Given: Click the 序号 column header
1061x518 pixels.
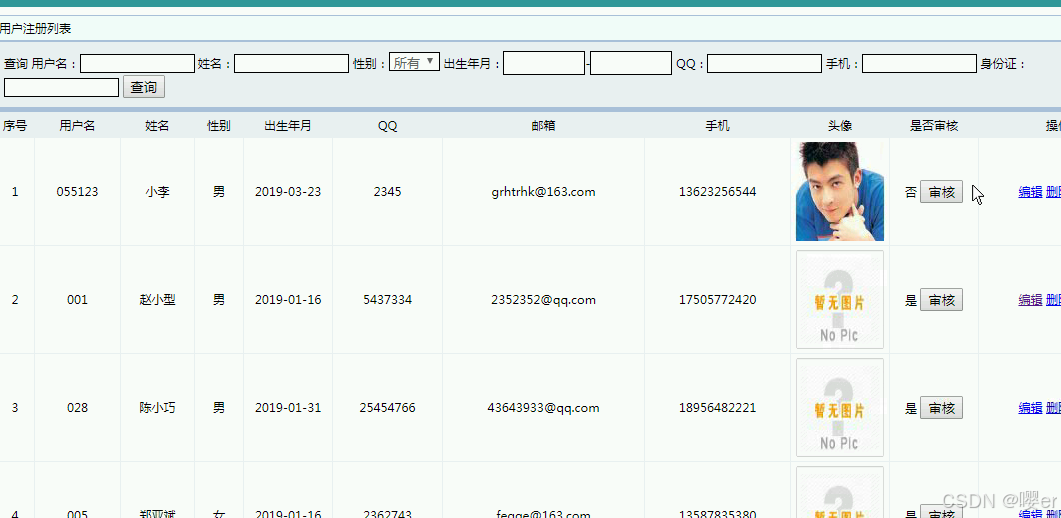Looking at the screenshot, I should coord(15,126).
